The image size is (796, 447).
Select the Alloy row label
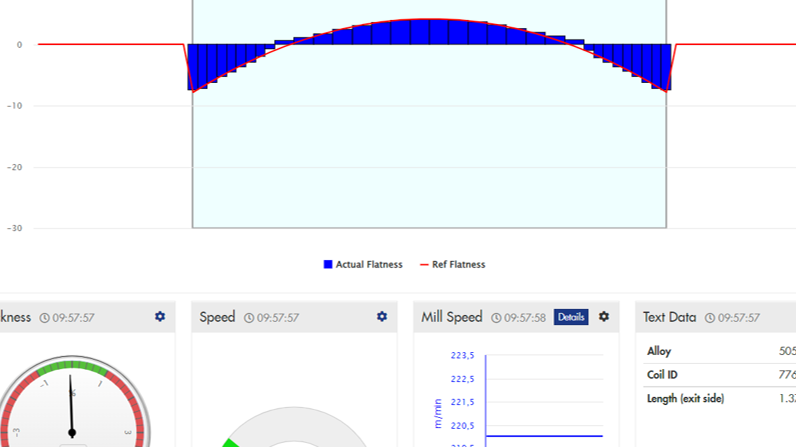(659, 351)
